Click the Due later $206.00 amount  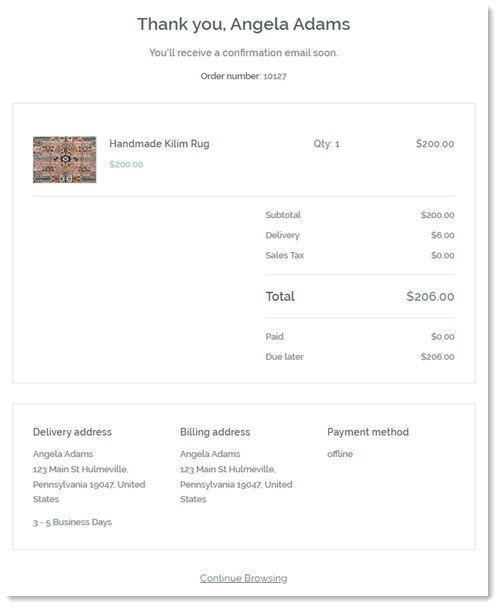point(438,356)
